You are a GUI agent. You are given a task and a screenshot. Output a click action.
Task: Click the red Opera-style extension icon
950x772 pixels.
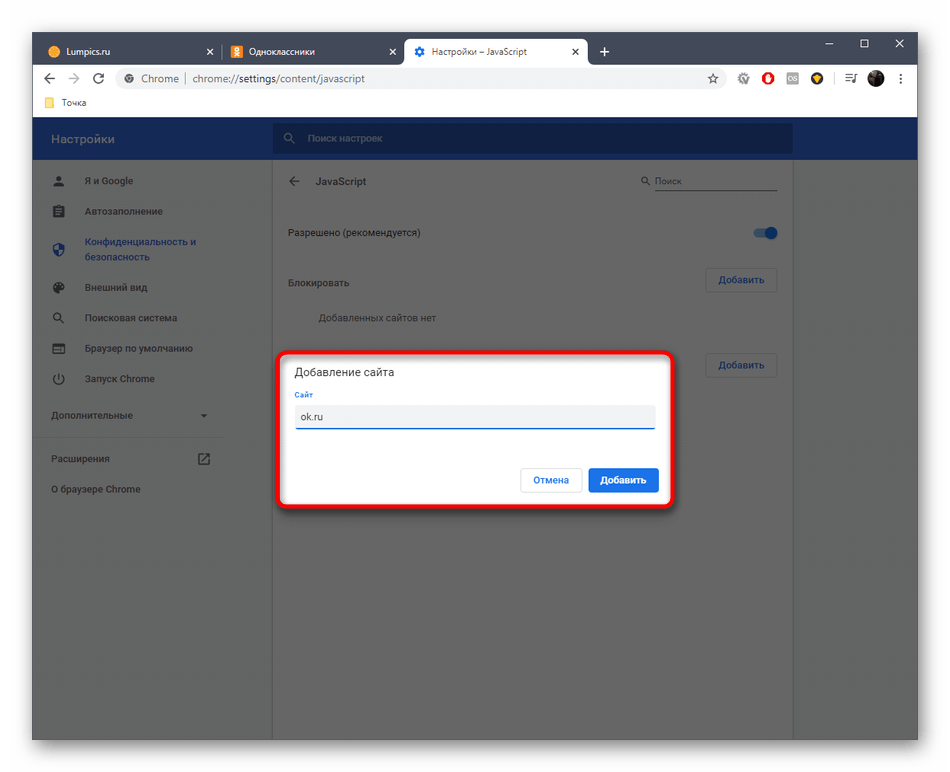[x=768, y=79]
